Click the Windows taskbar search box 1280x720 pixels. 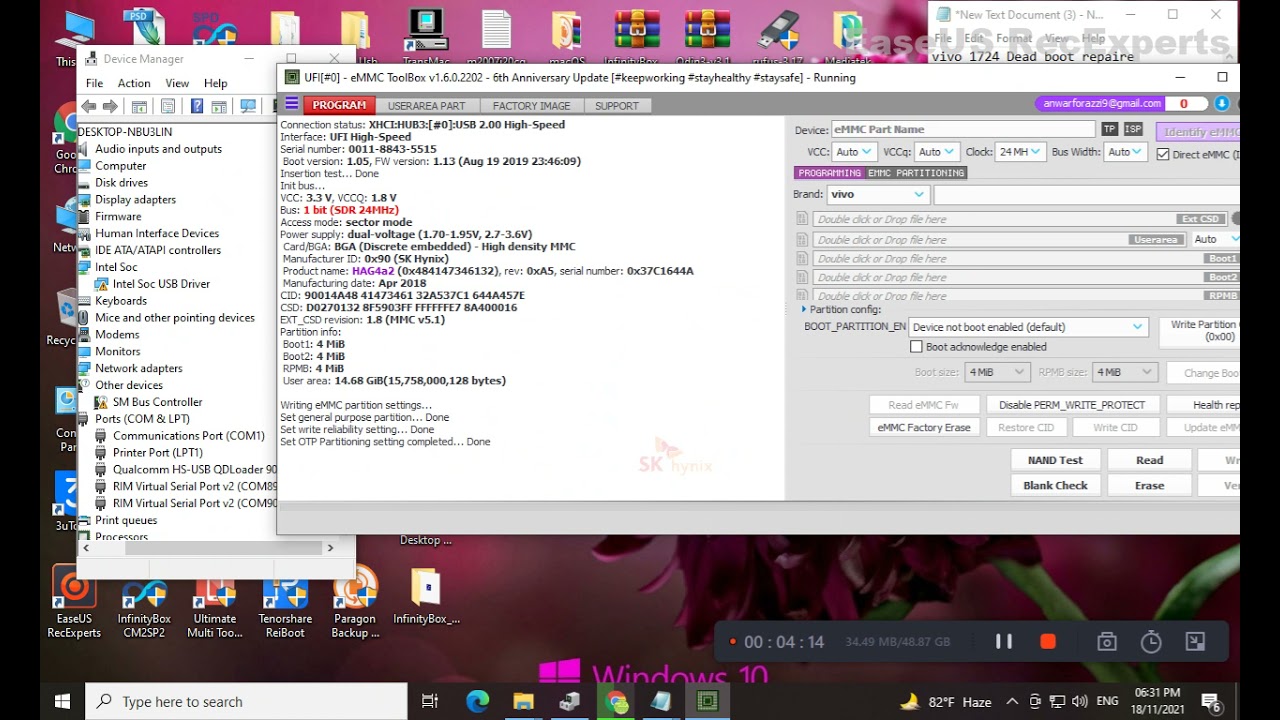pos(246,701)
